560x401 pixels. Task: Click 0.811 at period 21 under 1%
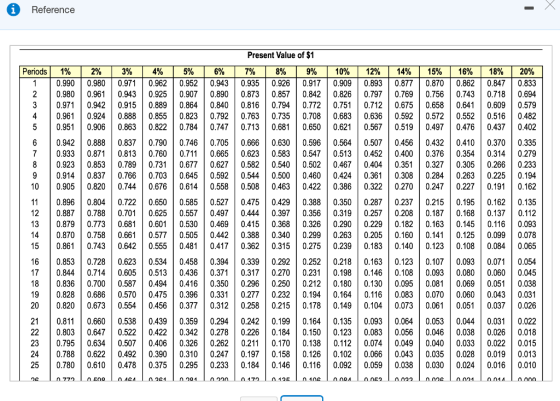[x=66, y=322]
